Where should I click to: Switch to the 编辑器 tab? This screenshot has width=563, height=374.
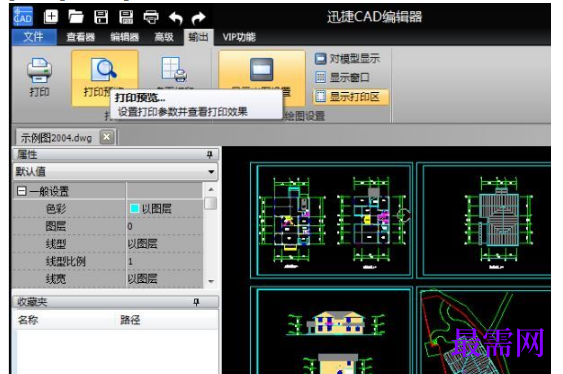[x=125, y=37]
